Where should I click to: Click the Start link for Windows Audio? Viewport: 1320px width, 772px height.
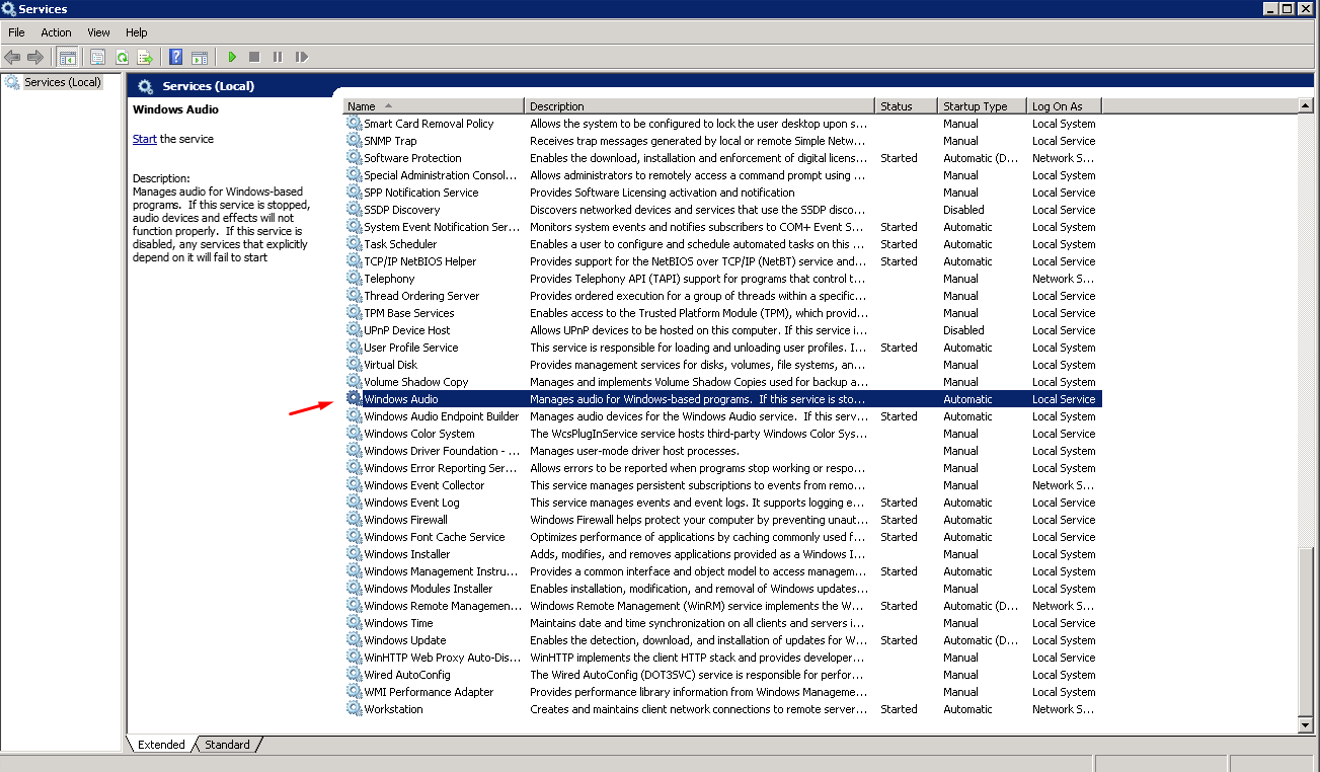coord(144,139)
